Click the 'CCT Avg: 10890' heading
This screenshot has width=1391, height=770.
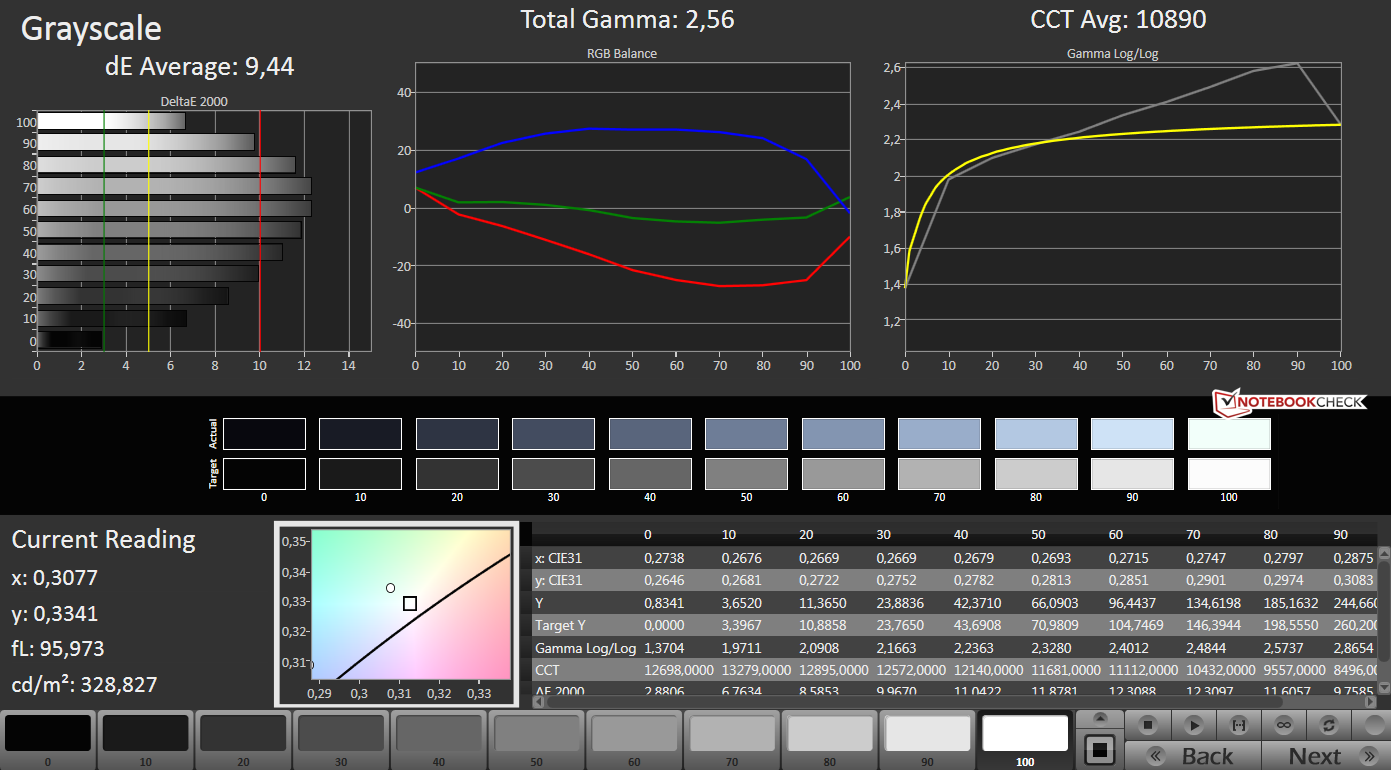click(1118, 19)
